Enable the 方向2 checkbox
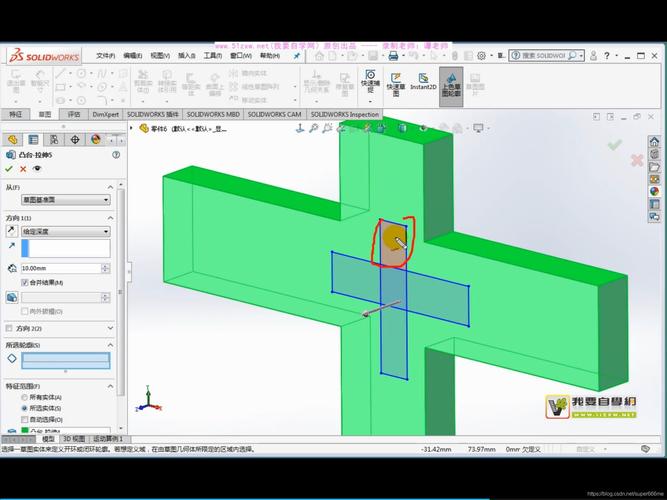 (9, 329)
